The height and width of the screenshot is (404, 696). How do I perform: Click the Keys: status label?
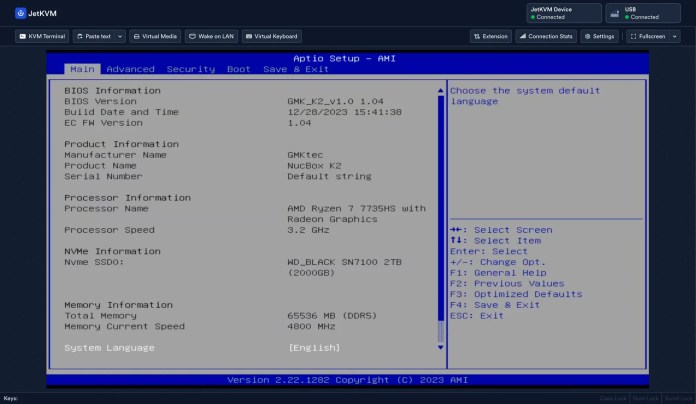point(11,398)
